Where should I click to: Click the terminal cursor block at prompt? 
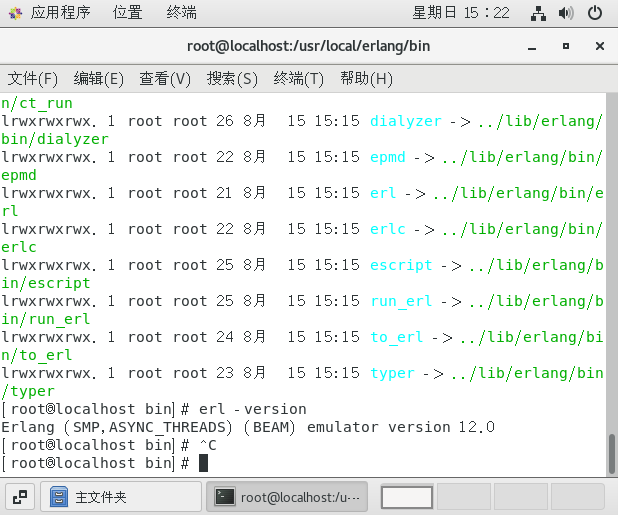[x=203, y=463]
